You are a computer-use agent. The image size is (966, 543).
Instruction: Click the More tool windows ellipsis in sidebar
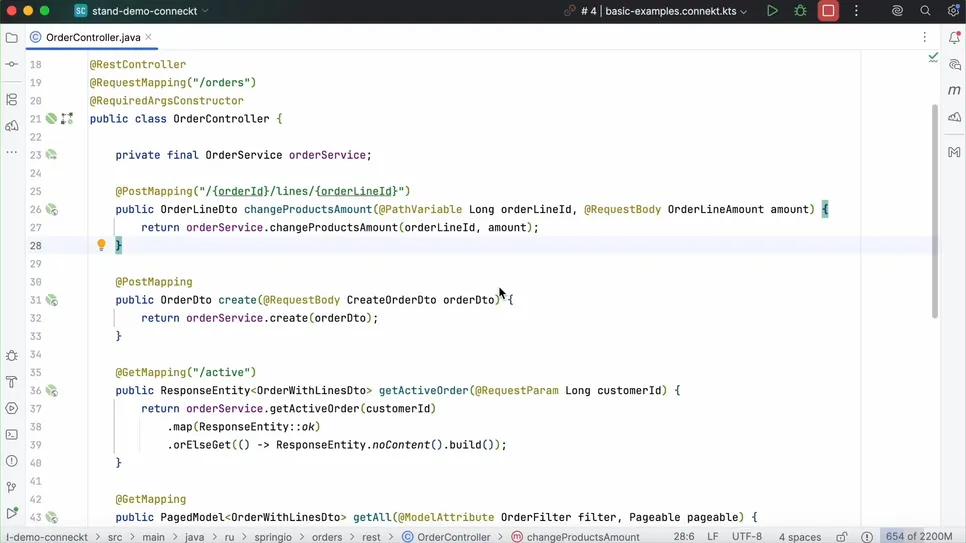pos(12,152)
